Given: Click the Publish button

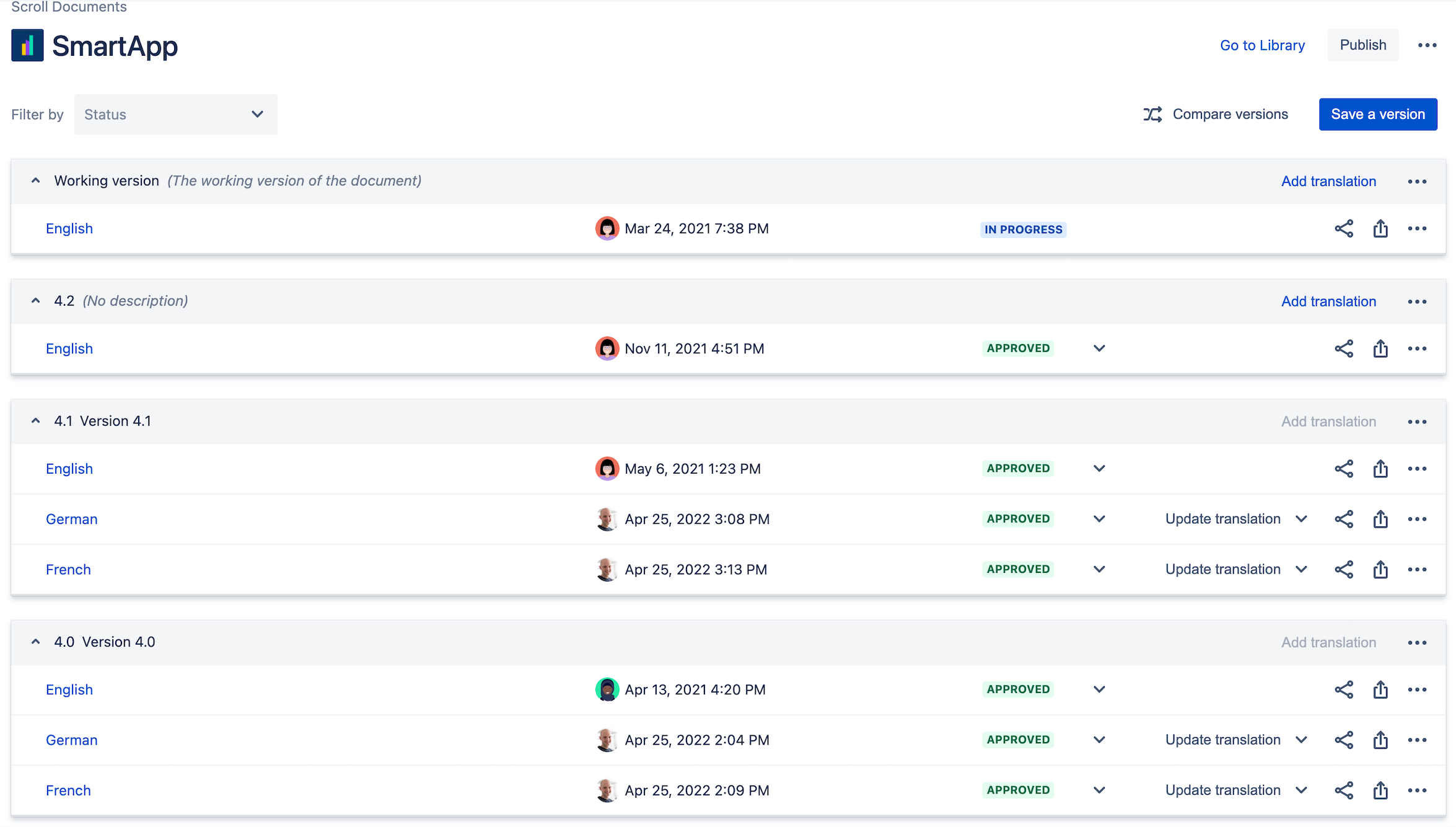Looking at the screenshot, I should [x=1362, y=45].
